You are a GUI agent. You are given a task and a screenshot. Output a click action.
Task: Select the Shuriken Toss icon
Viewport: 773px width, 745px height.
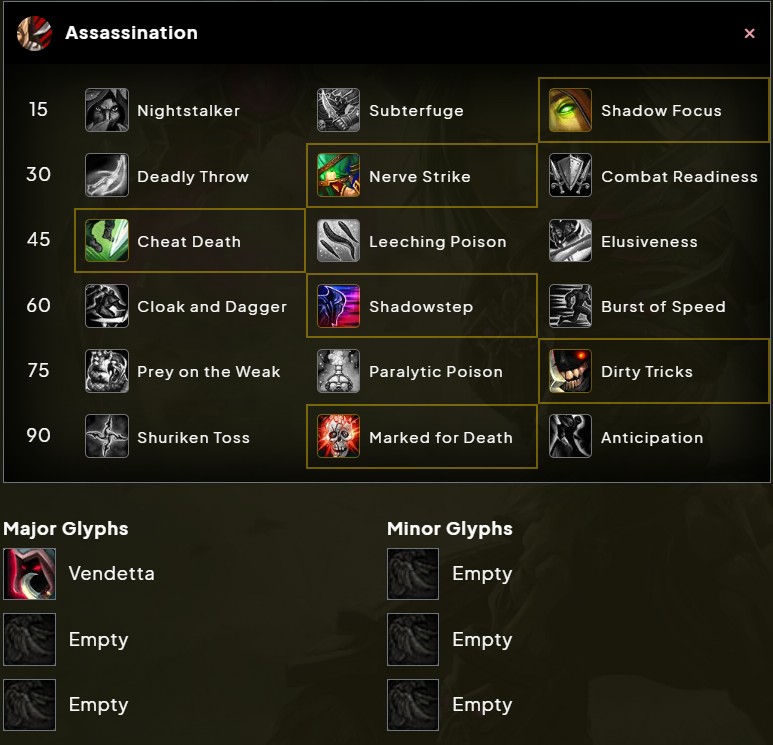tap(107, 437)
